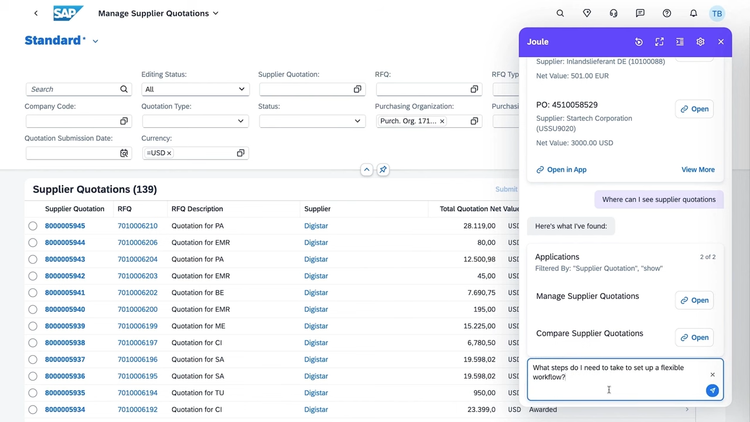Expand the Quotation Type dropdown
Image resolution: width=750 pixels, height=422 pixels.
[194, 121]
